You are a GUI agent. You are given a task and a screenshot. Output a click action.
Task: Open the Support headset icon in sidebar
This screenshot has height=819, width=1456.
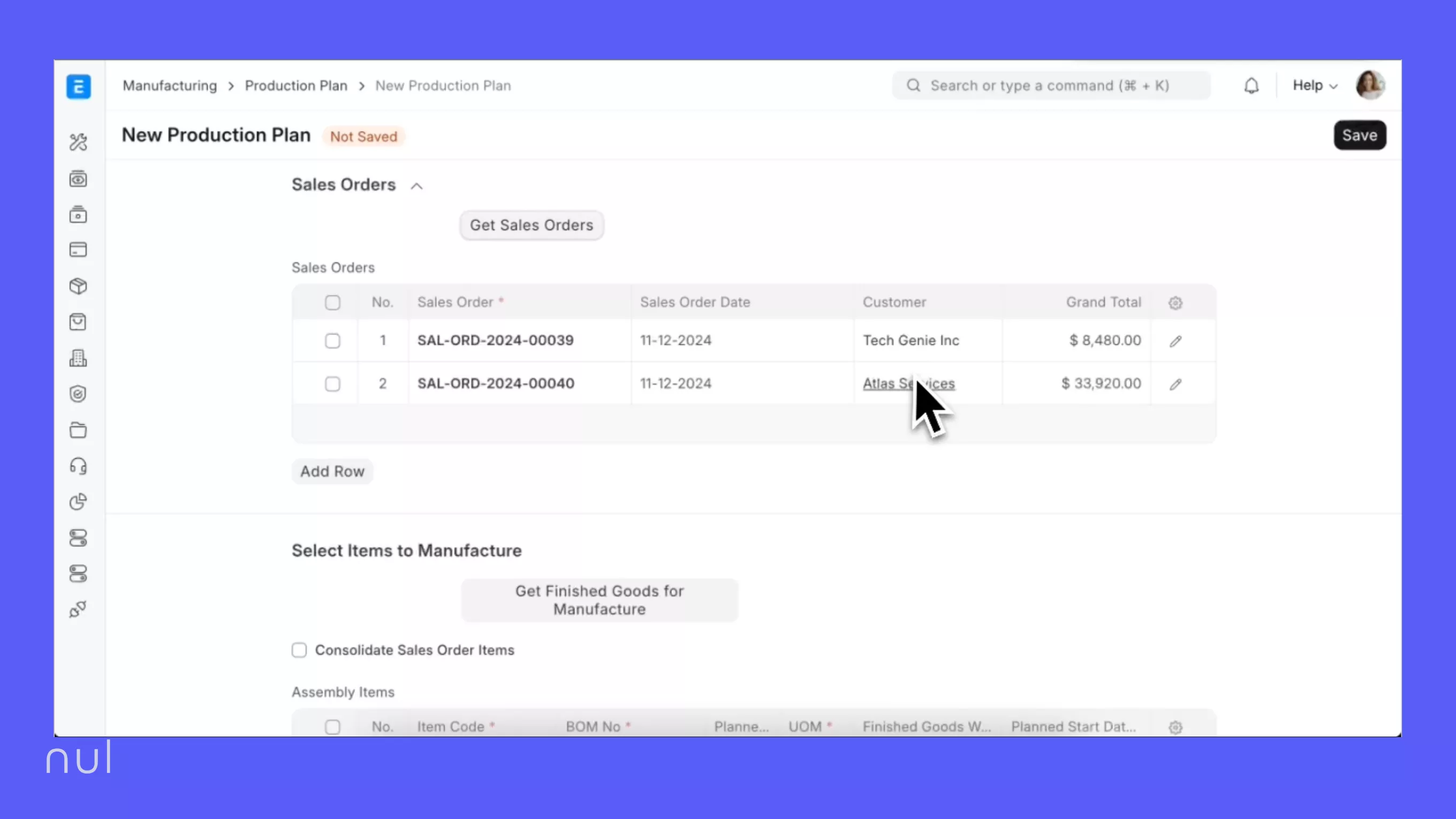(x=78, y=466)
